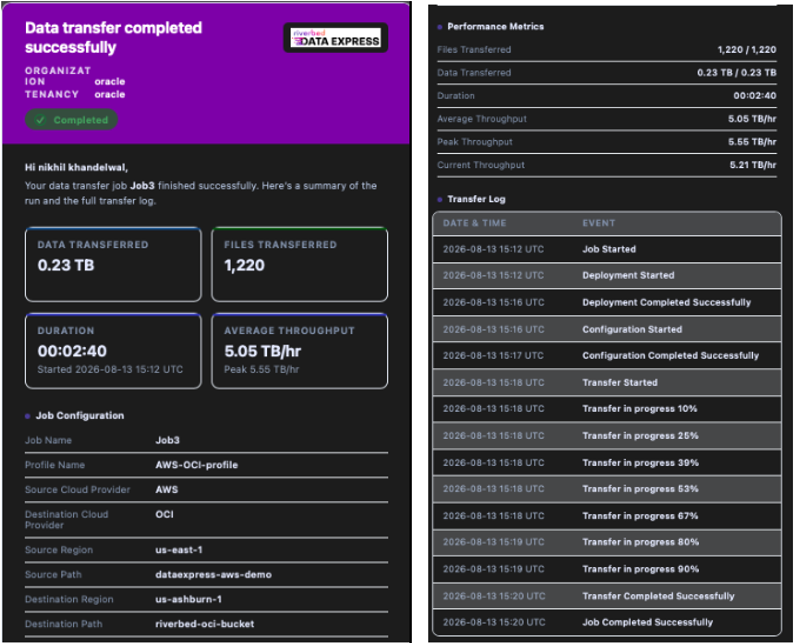The width and height of the screenshot is (794, 643).
Task: Click the green Completed status badge
Action: coord(71,120)
